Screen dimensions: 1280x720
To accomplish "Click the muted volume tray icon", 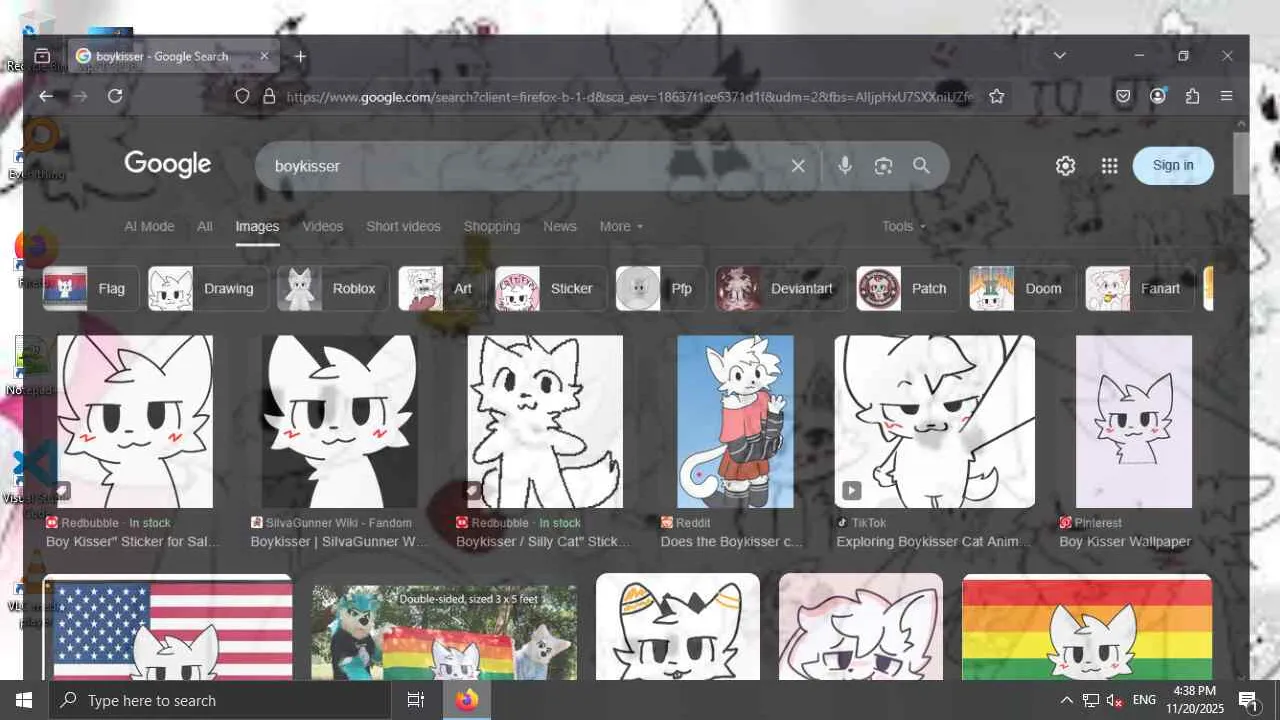I will (x=1115, y=700).
